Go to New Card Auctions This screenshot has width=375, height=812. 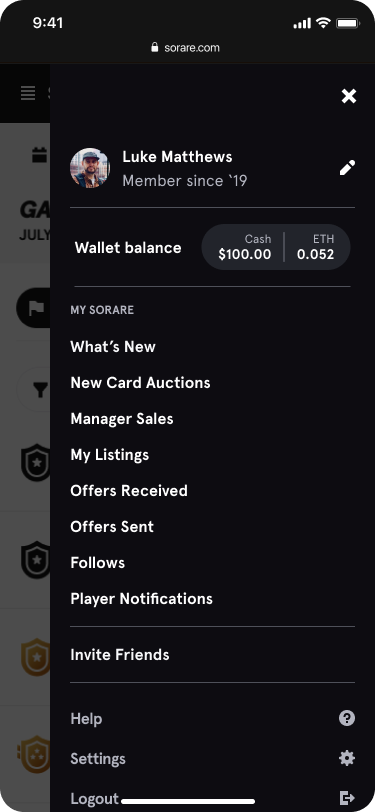[140, 383]
